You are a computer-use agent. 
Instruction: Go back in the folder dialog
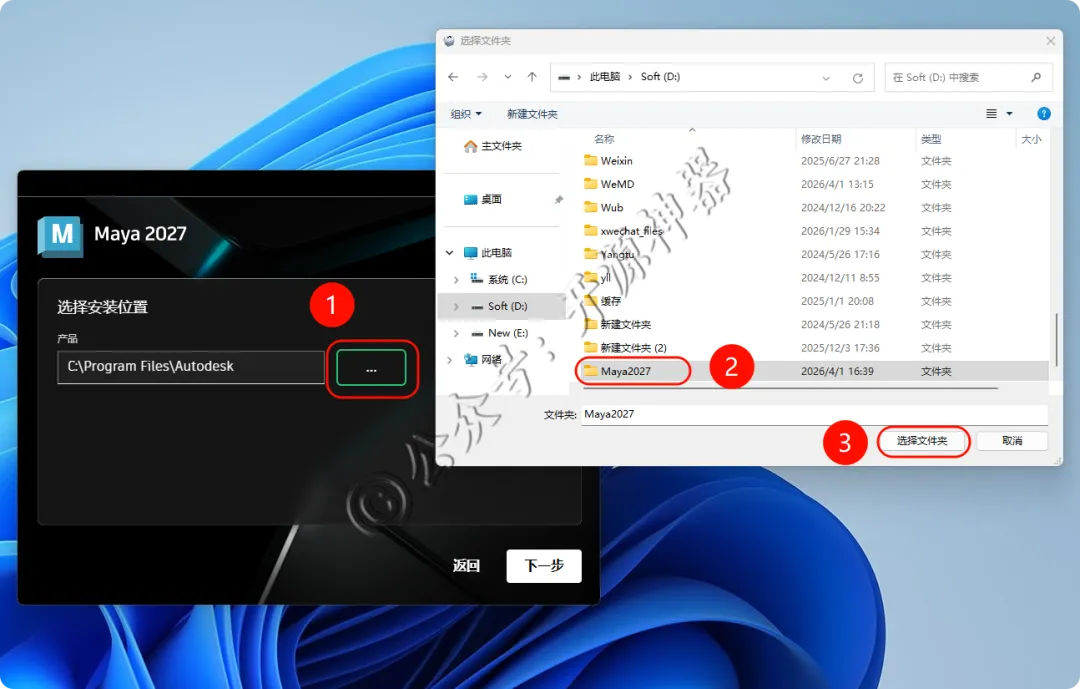453,77
